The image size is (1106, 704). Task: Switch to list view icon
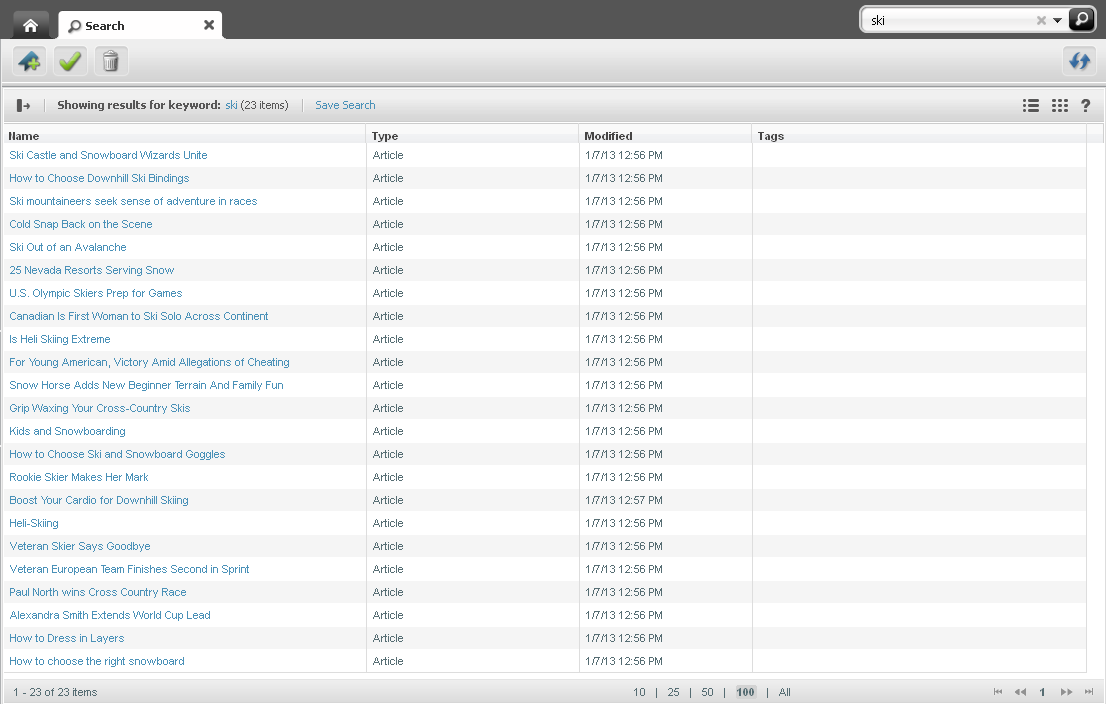tap(1031, 105)
